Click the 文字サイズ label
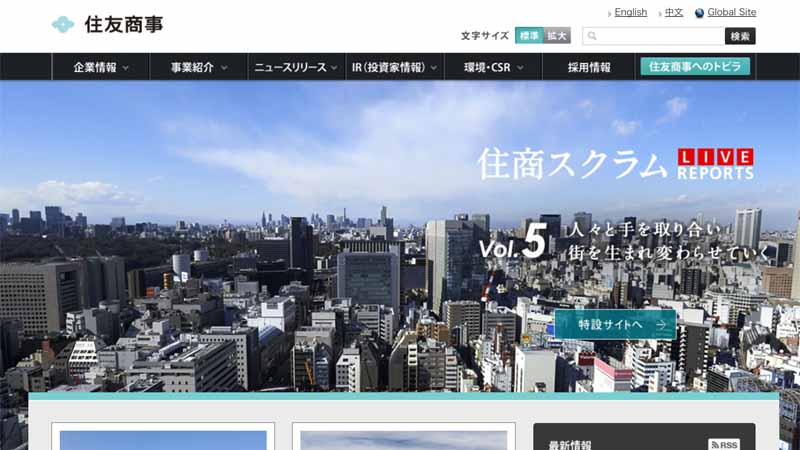 coord(485,36)
